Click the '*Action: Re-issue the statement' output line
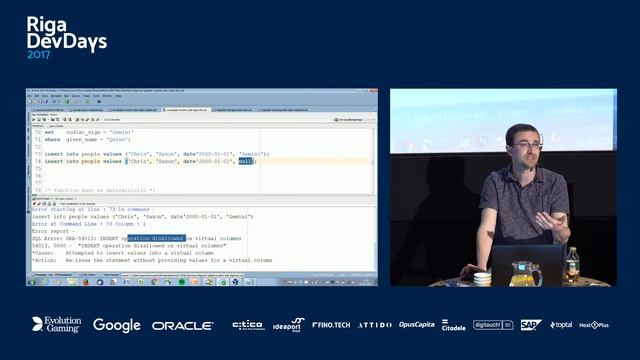 coord(152,260)
